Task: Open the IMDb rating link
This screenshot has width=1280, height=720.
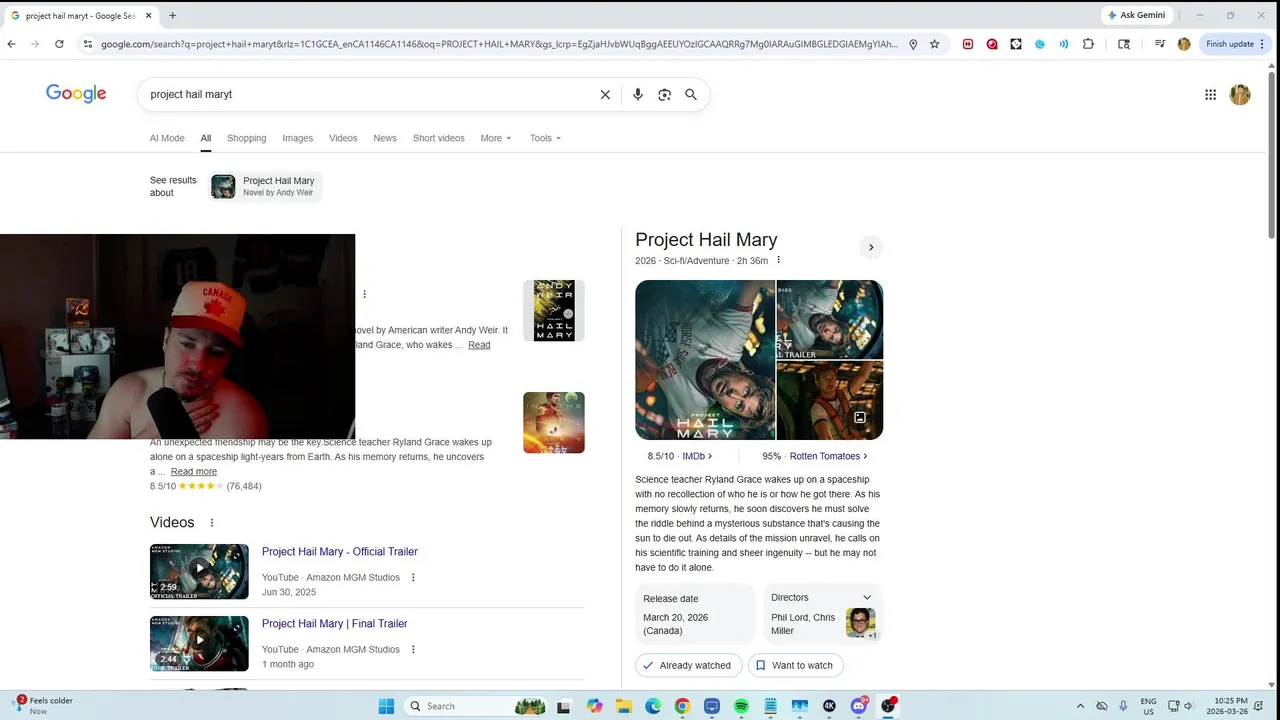Action: [697, 456]
